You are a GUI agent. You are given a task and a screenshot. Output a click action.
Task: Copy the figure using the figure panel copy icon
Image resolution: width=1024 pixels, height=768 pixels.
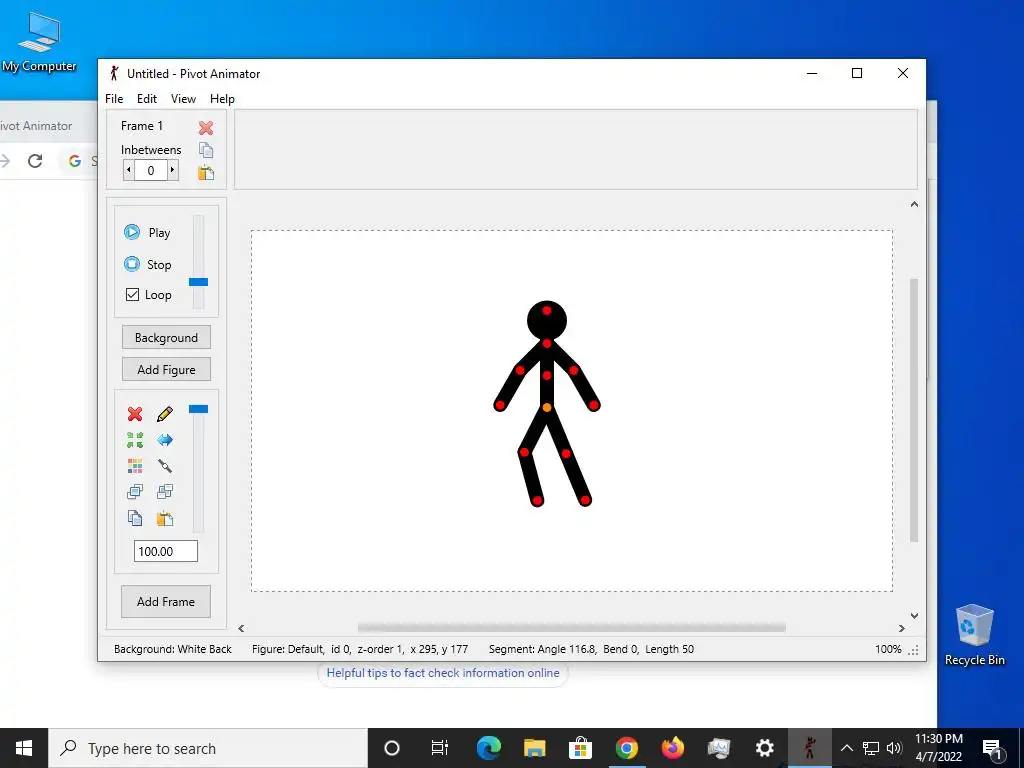click(135, 519)
